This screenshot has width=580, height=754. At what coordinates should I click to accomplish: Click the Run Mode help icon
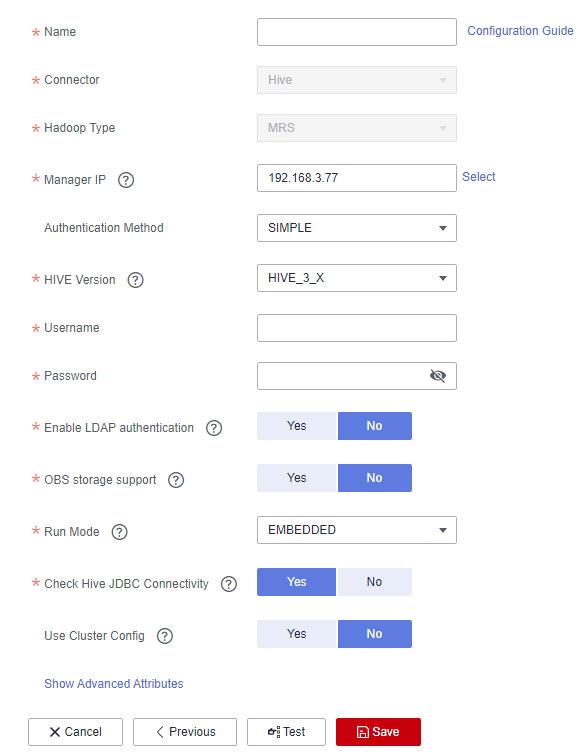(x=119, y=532)
